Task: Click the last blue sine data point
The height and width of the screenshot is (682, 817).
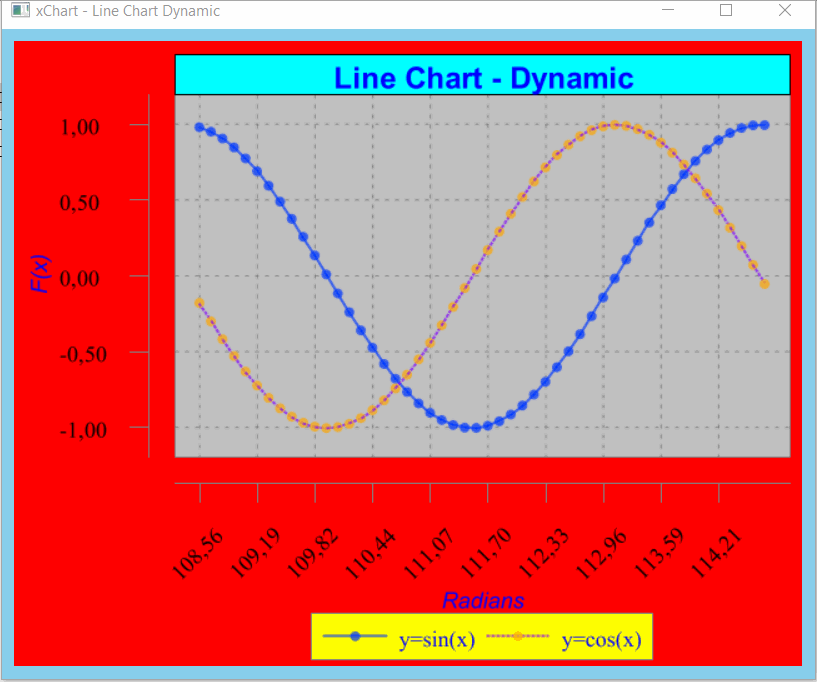Action: coord(762,126)
